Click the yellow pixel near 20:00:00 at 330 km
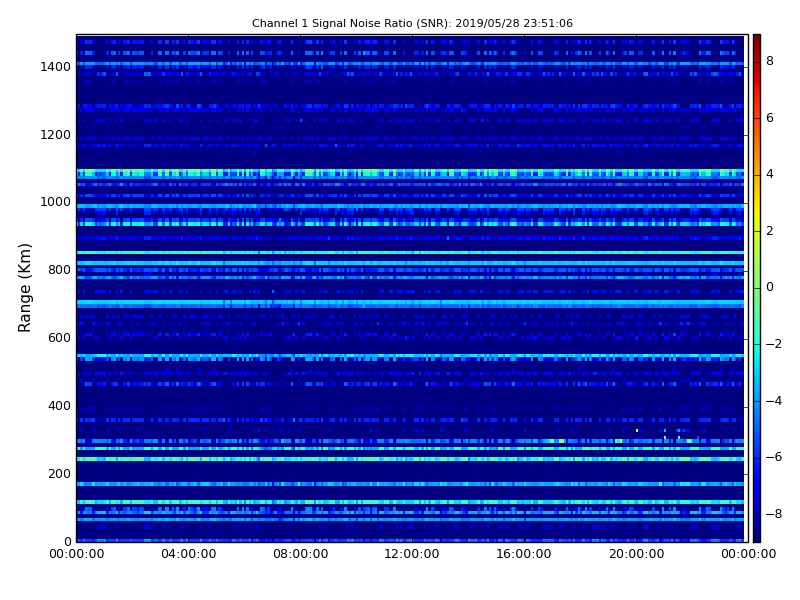The width and height of the screenshot is (800, 600). click(637, 431)
